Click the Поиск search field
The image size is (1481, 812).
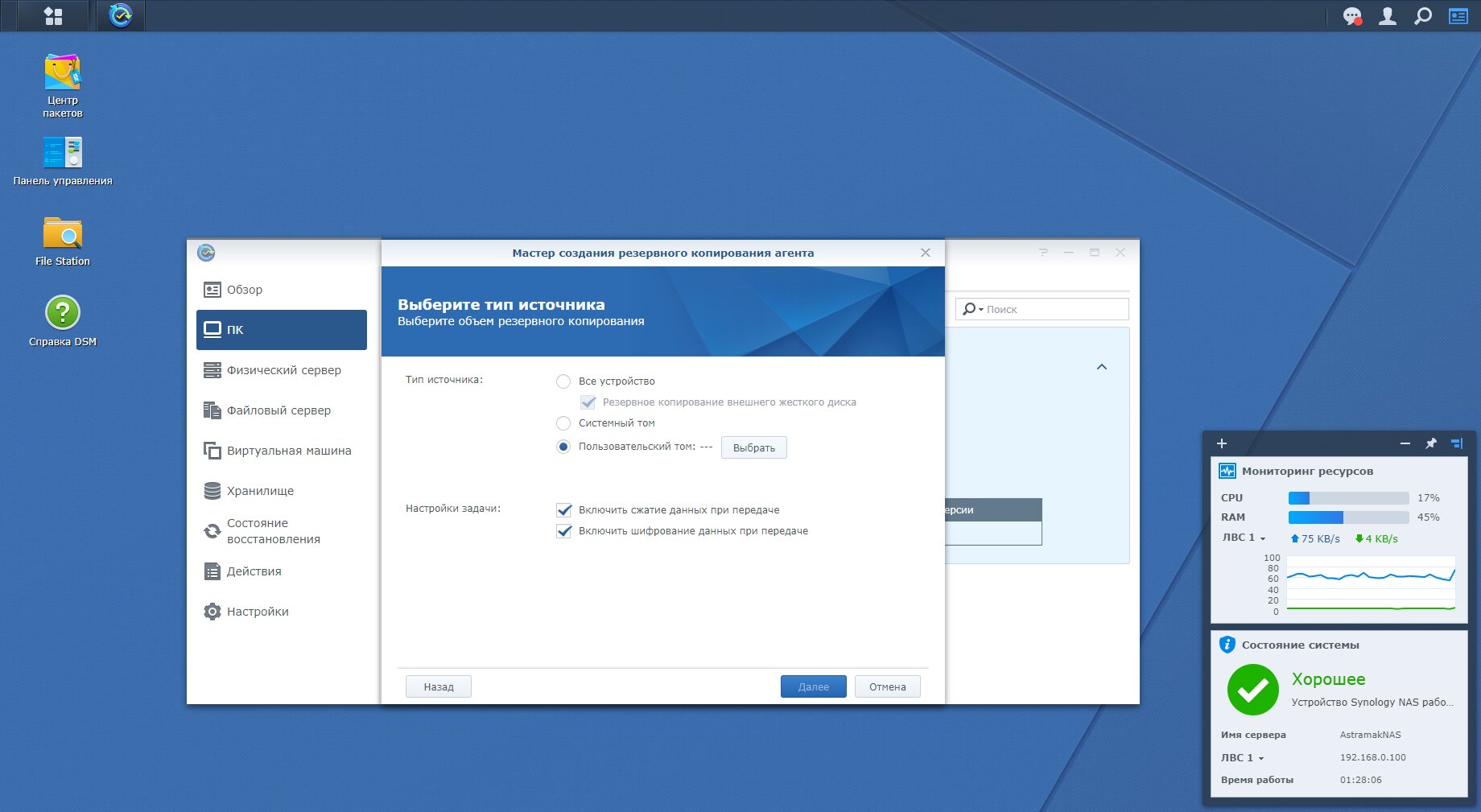[x=1042, y=309]
